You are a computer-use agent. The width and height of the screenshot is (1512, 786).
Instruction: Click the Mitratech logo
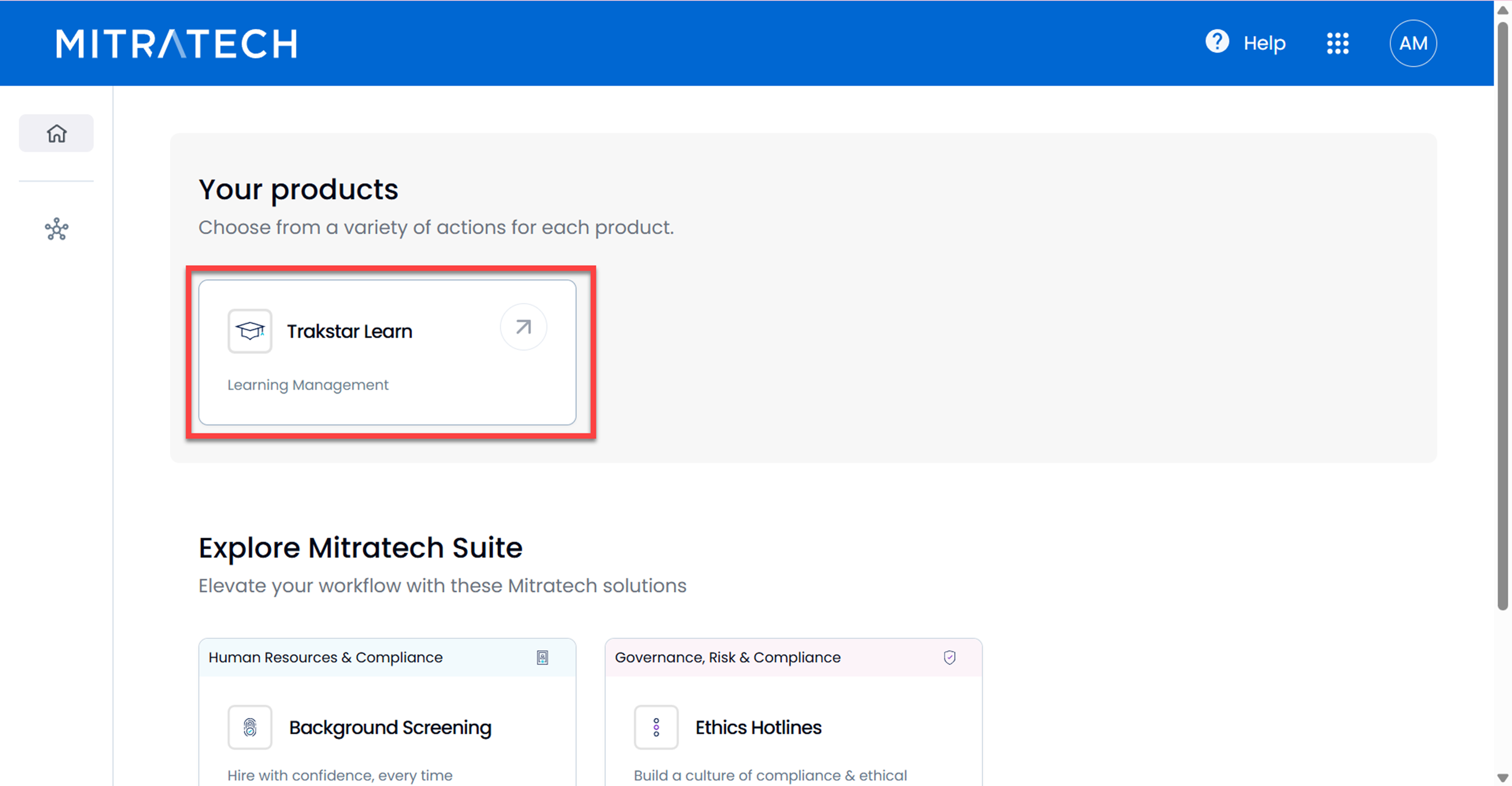point(176,43)
